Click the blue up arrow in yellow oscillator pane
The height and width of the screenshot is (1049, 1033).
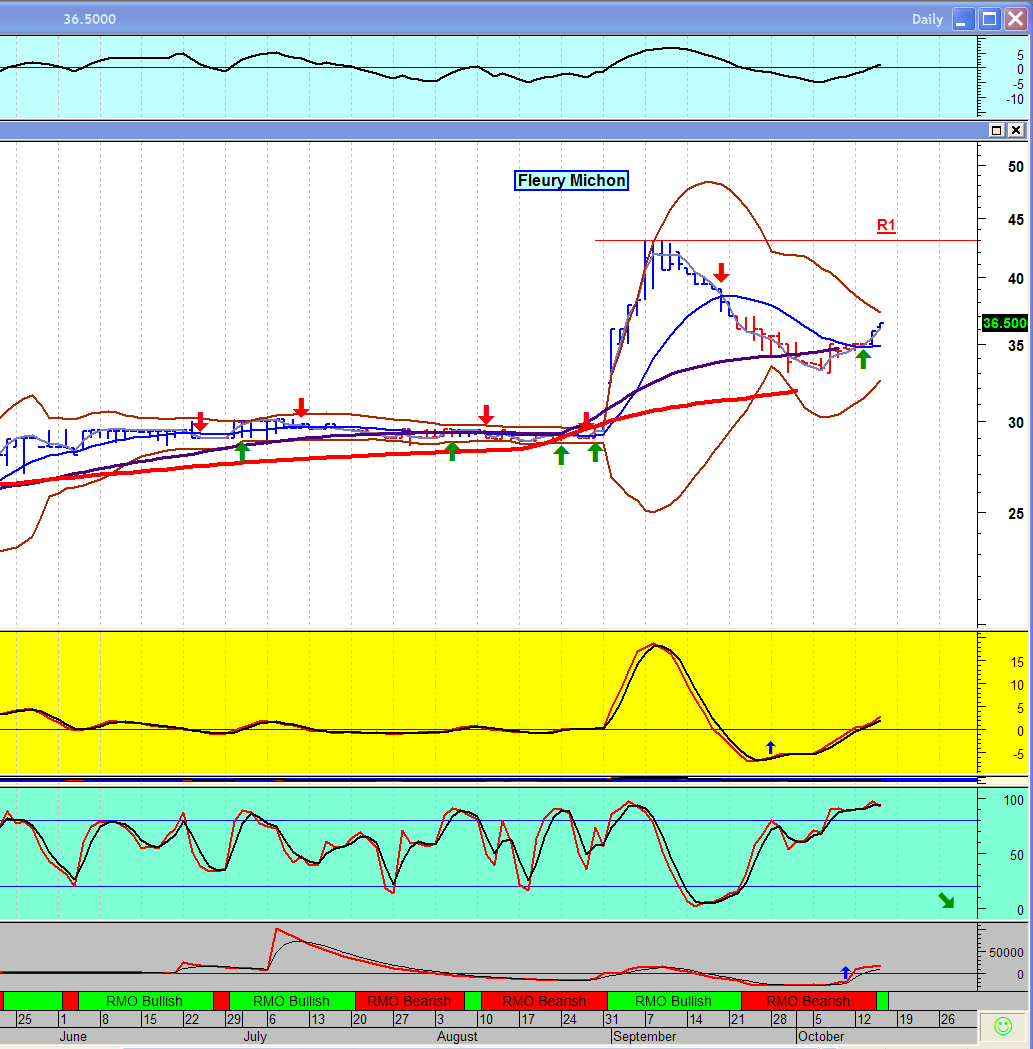pos(771,747)
